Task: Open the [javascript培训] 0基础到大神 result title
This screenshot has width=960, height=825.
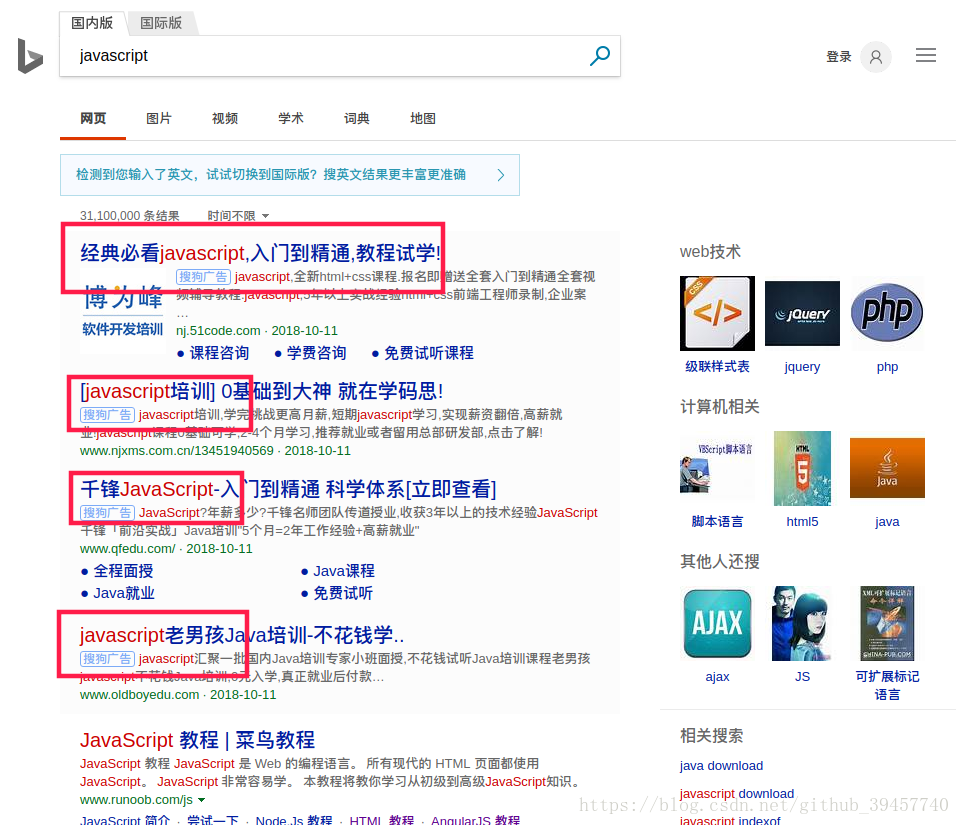Action: click(x=261, y=391)
